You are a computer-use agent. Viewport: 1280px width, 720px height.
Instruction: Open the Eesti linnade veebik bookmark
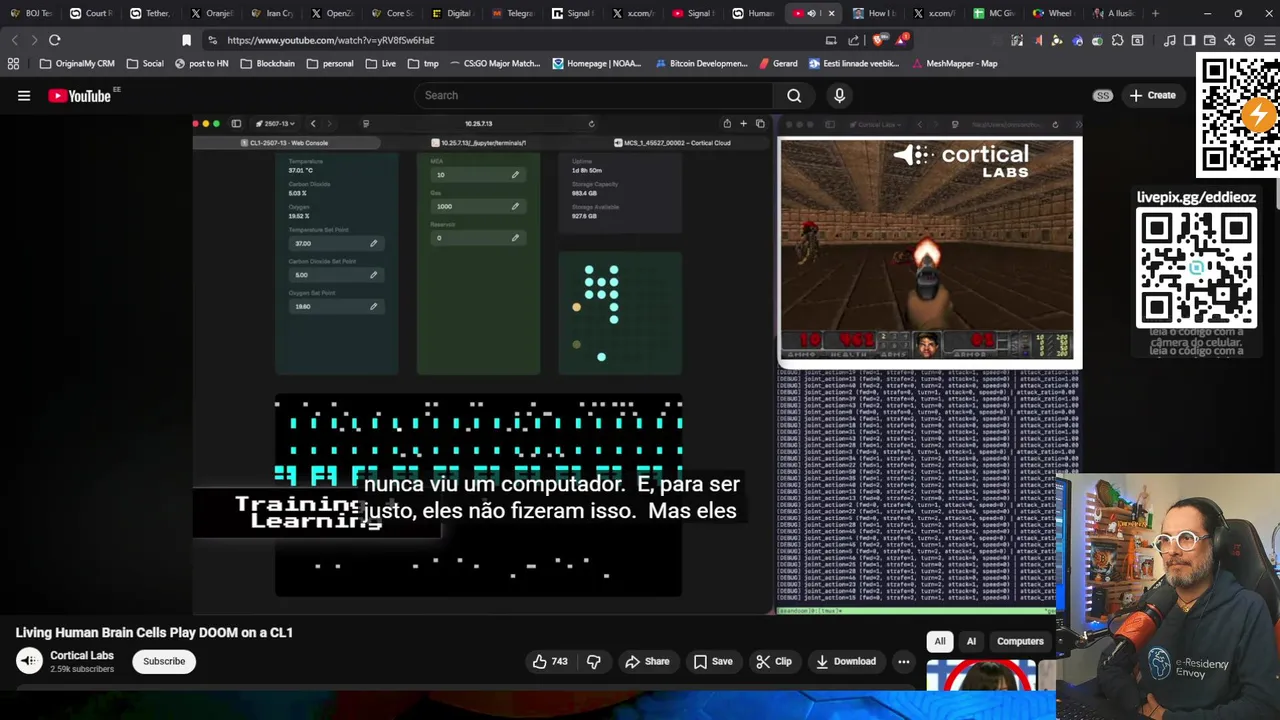tap(853, 63)
